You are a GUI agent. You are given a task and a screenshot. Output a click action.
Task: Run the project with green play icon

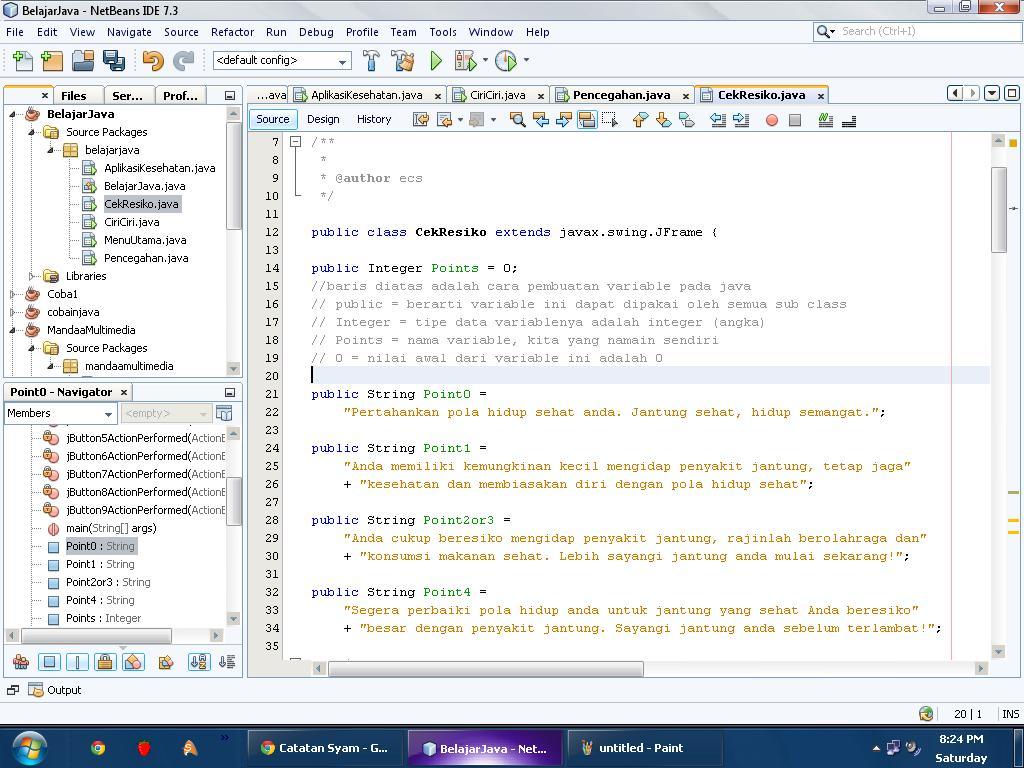436,61
